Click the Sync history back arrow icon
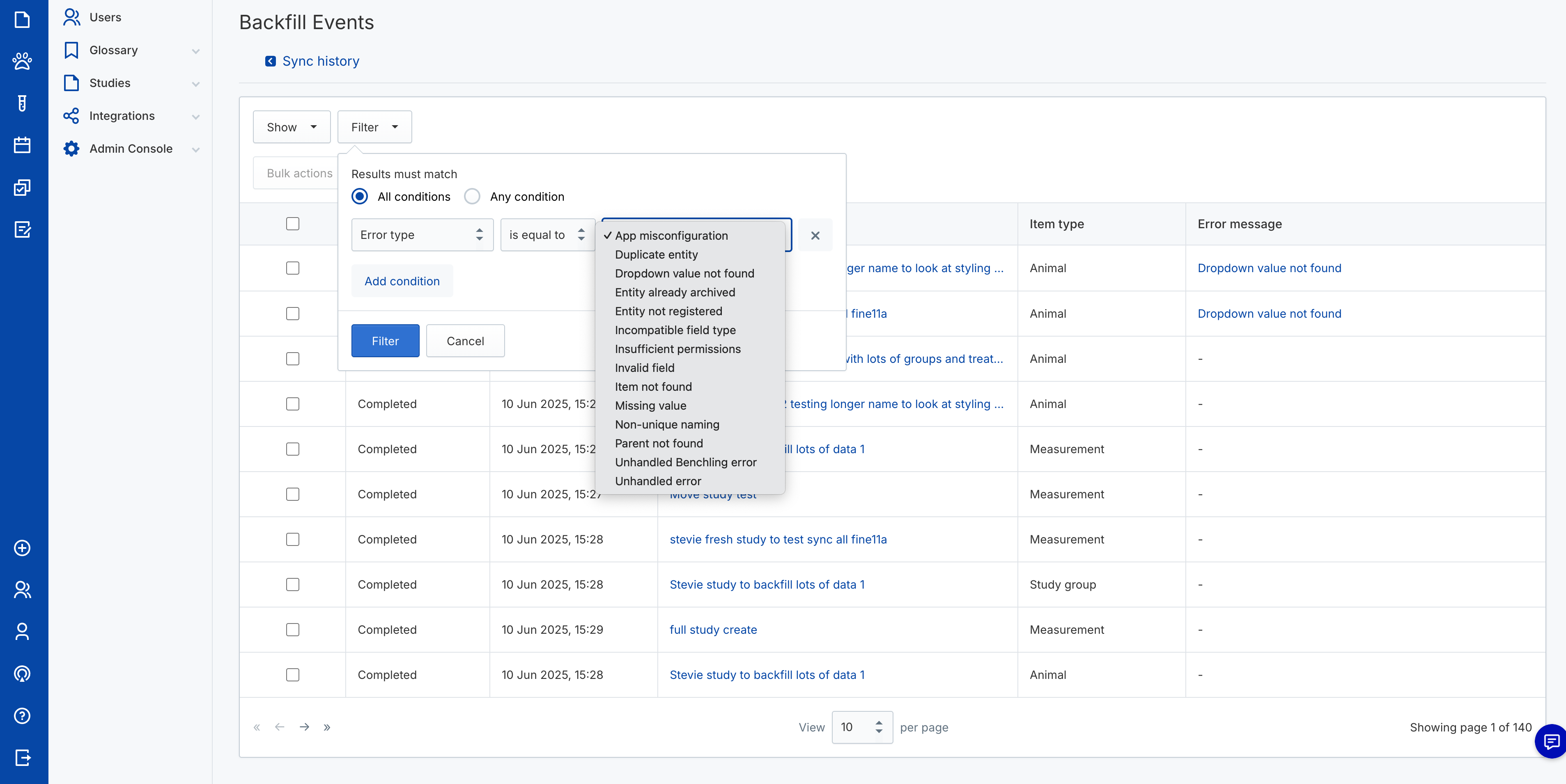Screen dimensions: 1566x784 271,61
